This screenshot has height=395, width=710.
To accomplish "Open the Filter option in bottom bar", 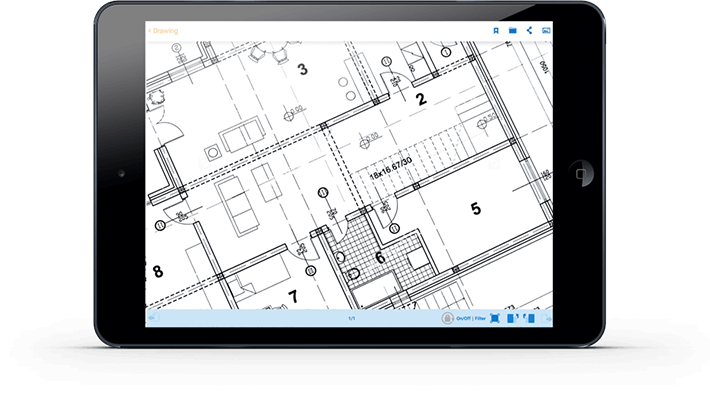I will [x=480, y=318].
